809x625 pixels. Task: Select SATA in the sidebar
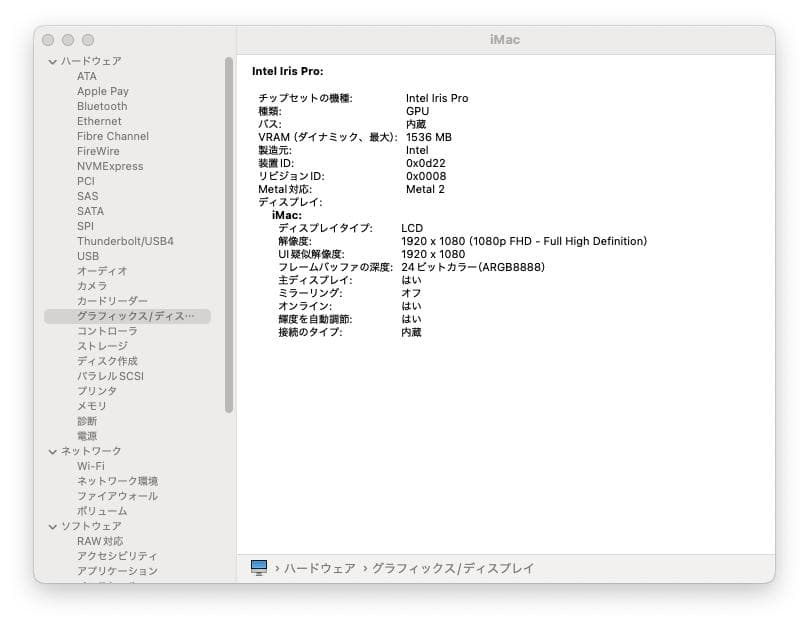click(x=90, y=211)
